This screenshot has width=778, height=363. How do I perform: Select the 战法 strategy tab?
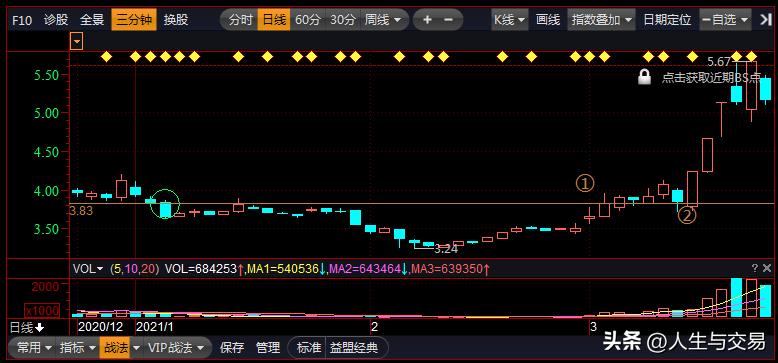pyautogui.click(x=115, y=348)
